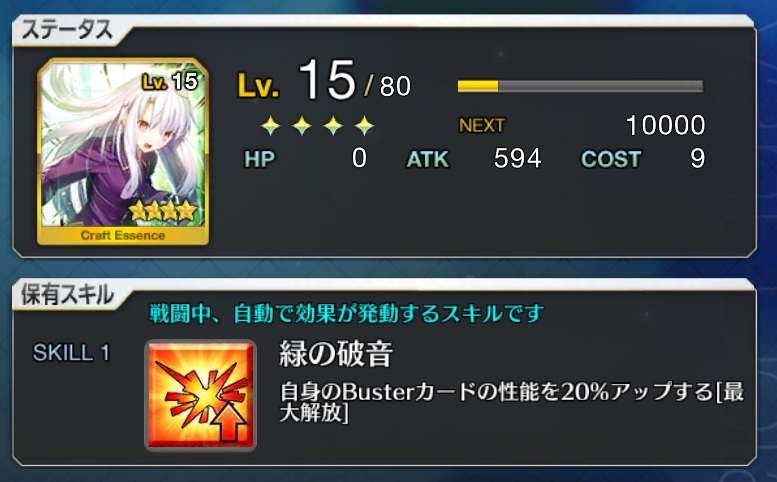The width and height of the screenshot is (777, 482).
Task: Click the HP value 0
Action: (359, 159)
